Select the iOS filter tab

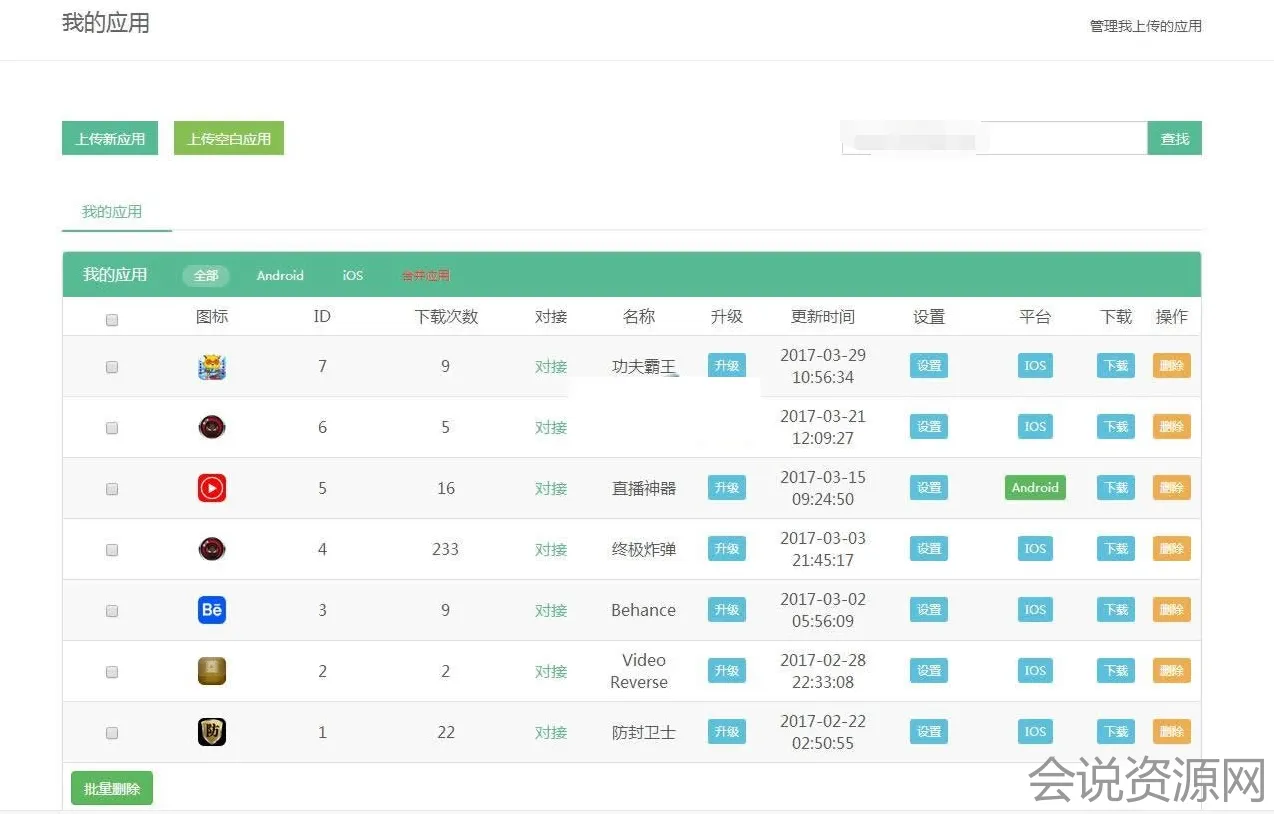tap(353, 276)
